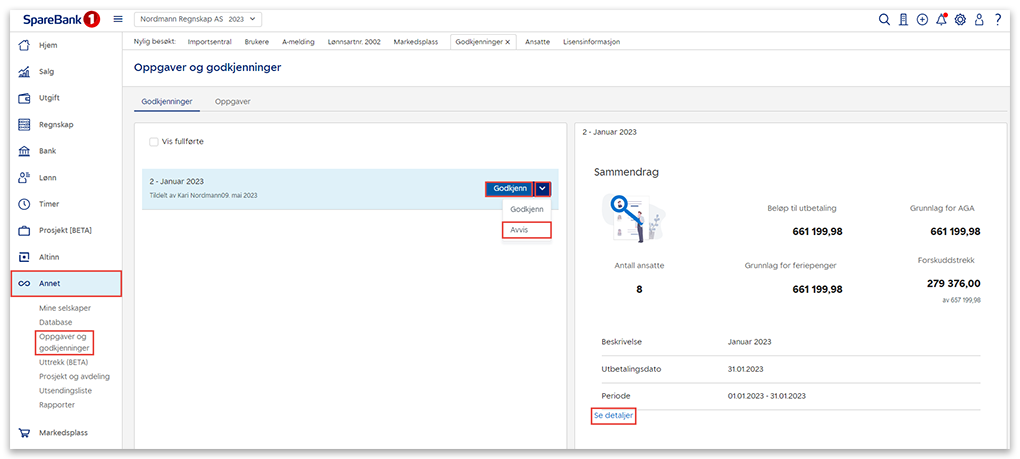This screenshot has height=459, width=1020.
Task: Open Rapporter under Annet
Action: click(57, 405)
